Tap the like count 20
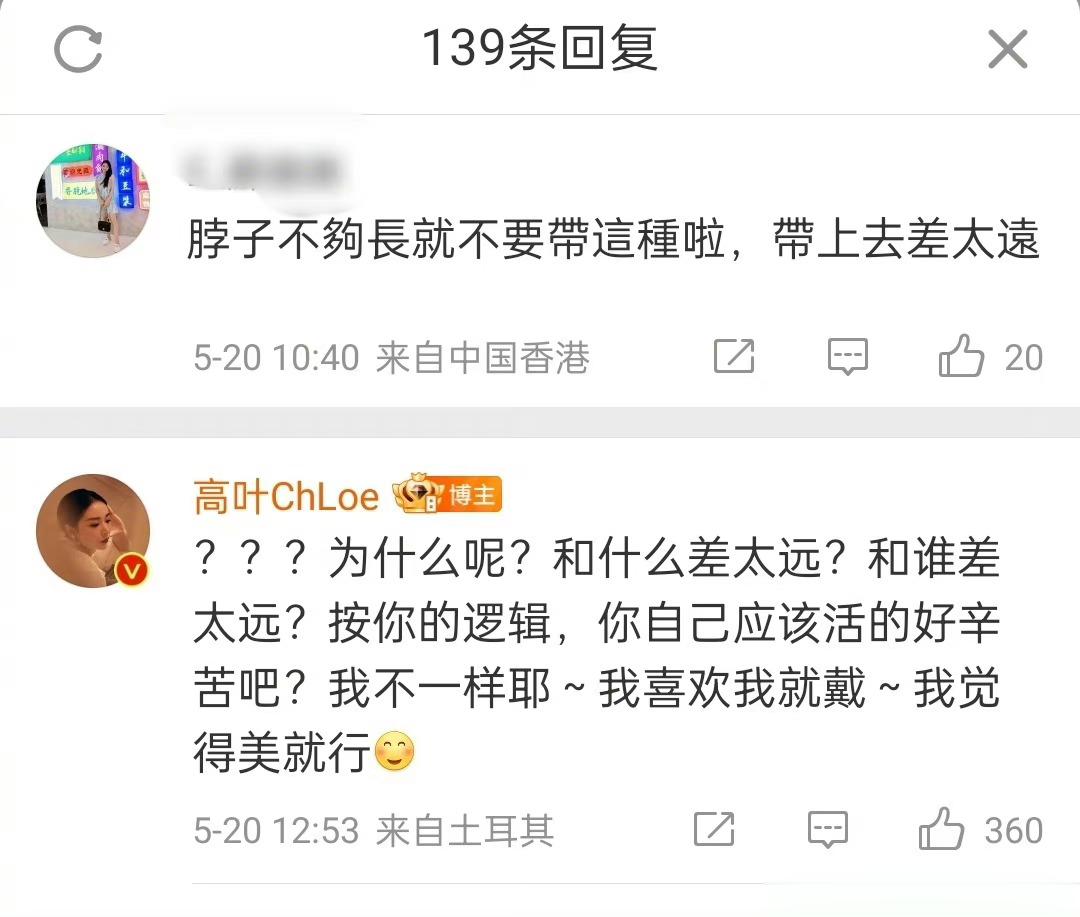Viewport: 1080px width, 917px height. (1024, 358)
